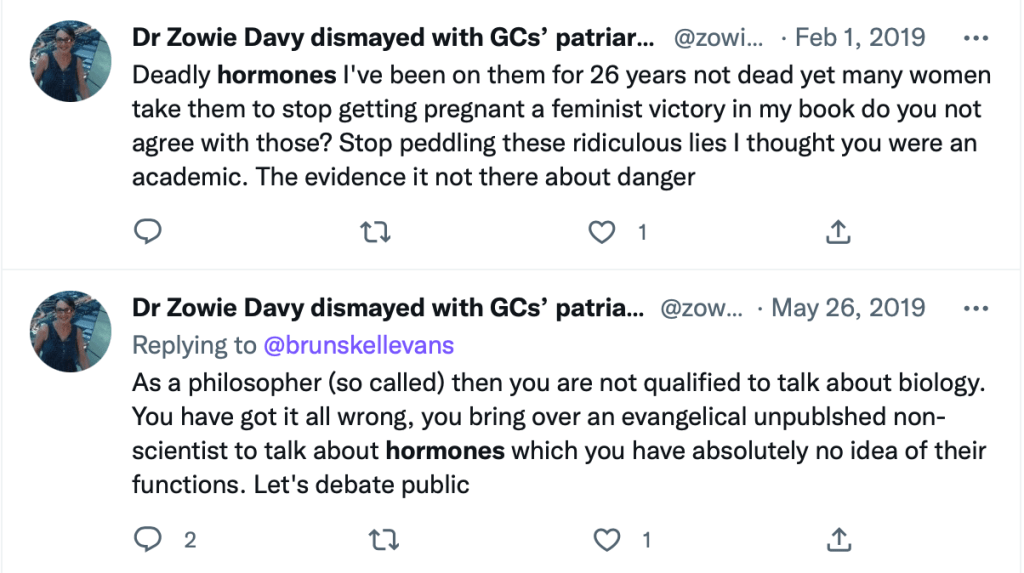The height and width of the screenshot is (573, 1024).
Task: Click the profile picture on first tweet
Action: coord(71,60)
